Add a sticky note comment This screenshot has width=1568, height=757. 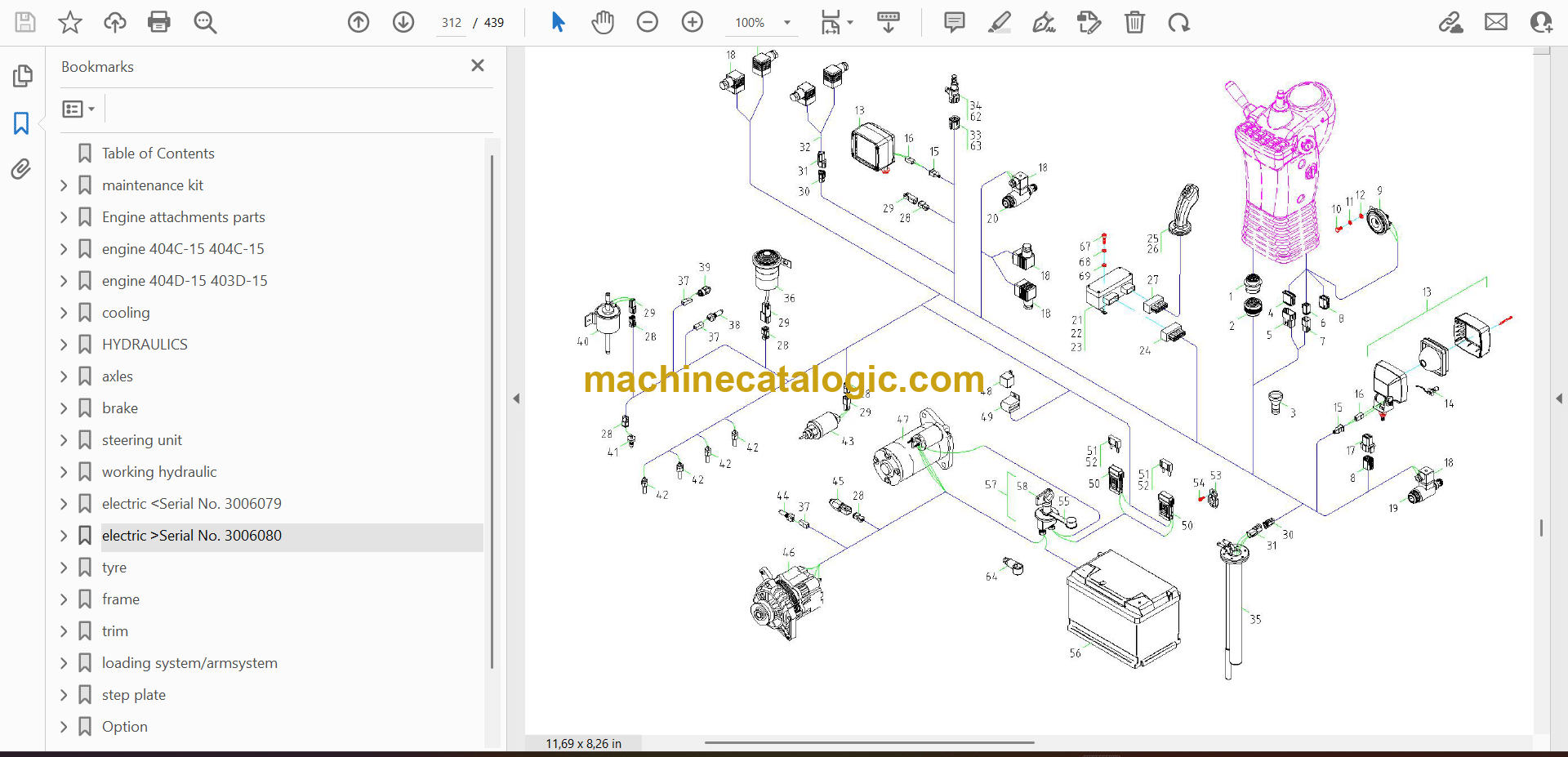pyautogui.click(x=954, y=22)
